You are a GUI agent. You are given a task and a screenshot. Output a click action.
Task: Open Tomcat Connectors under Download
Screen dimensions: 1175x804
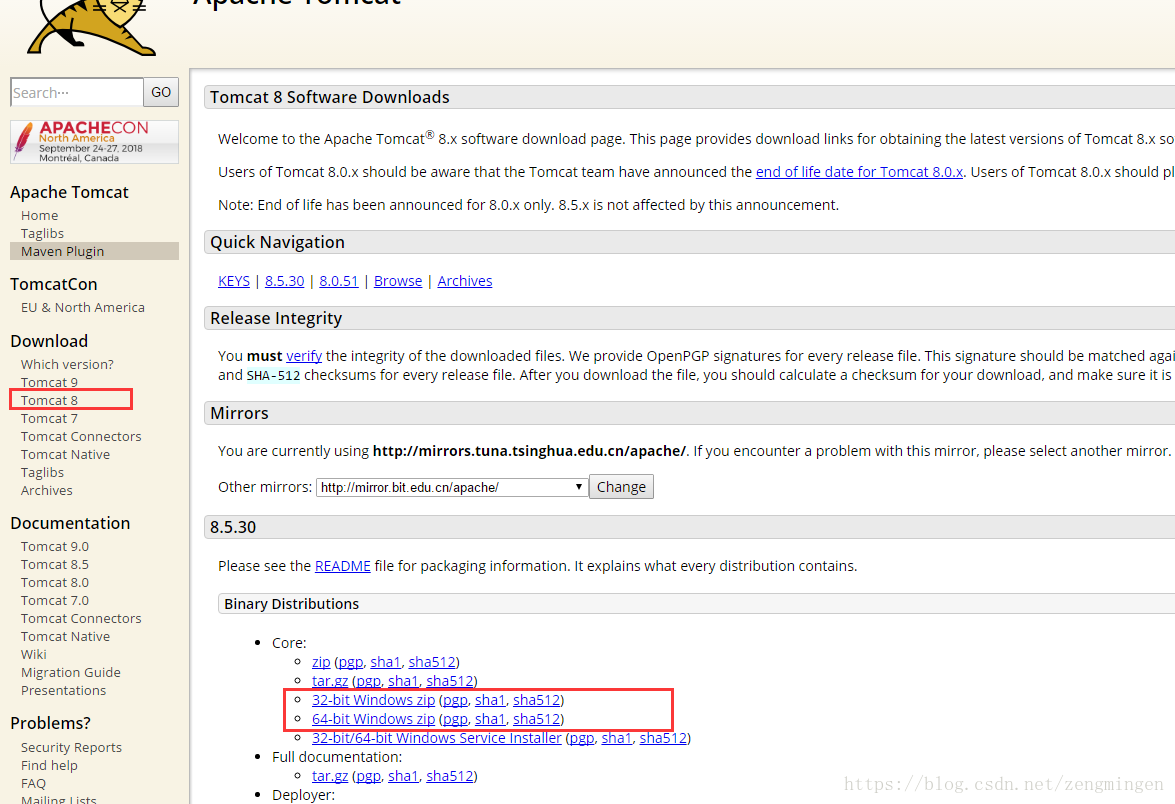81,437
